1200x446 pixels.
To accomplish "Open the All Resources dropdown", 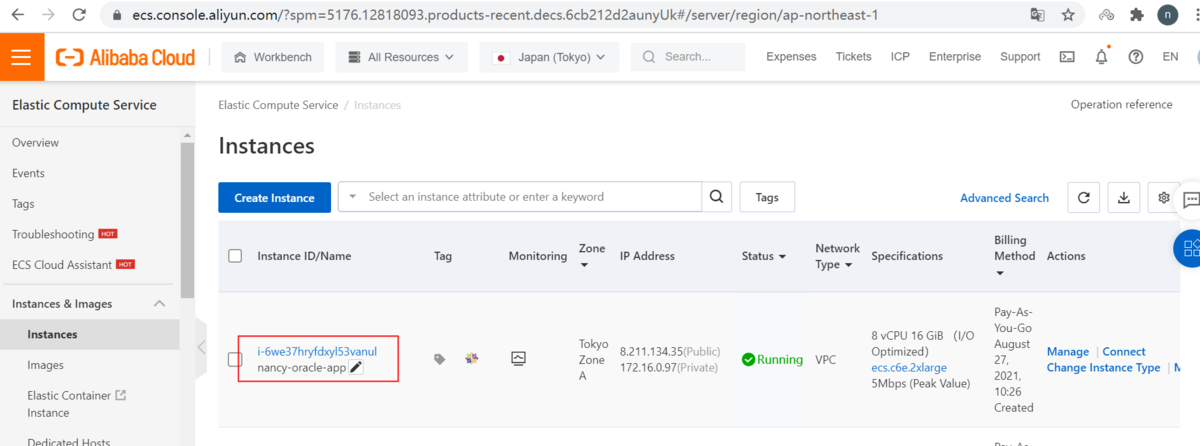I will point(401,57).
